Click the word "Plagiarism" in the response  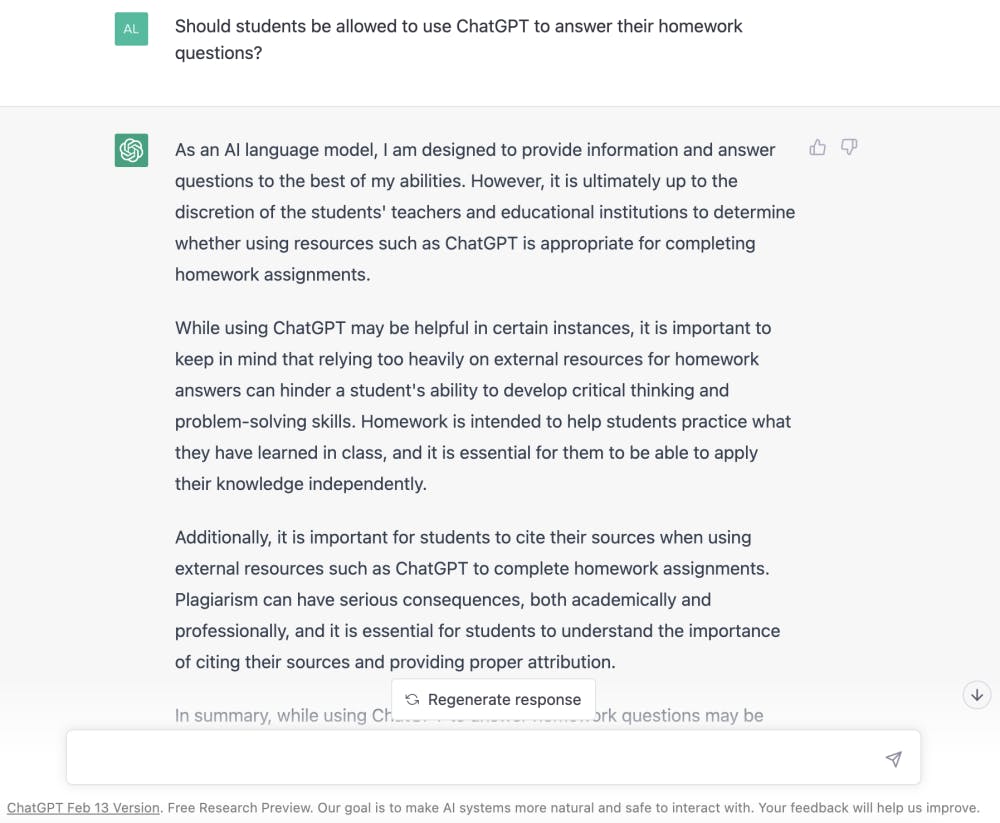tap(216, 599)
